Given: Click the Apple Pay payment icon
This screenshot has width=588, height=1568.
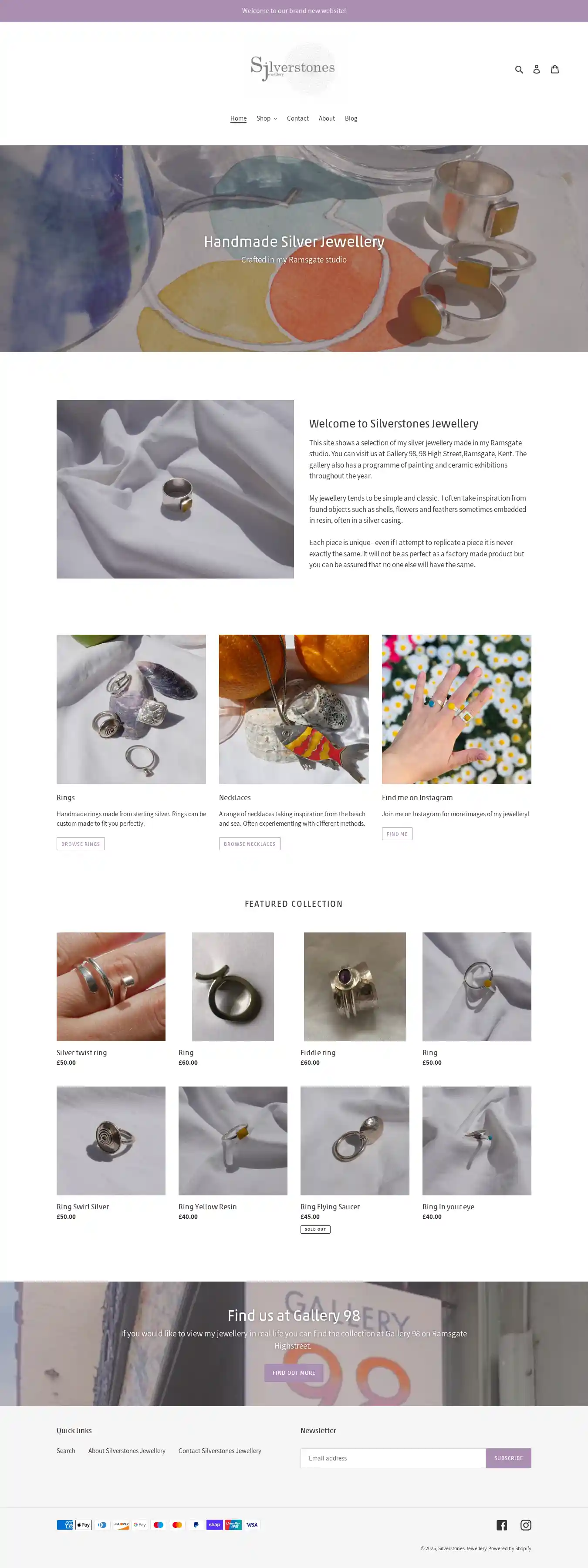Looking at the screenshot, I should (84, 1524).
